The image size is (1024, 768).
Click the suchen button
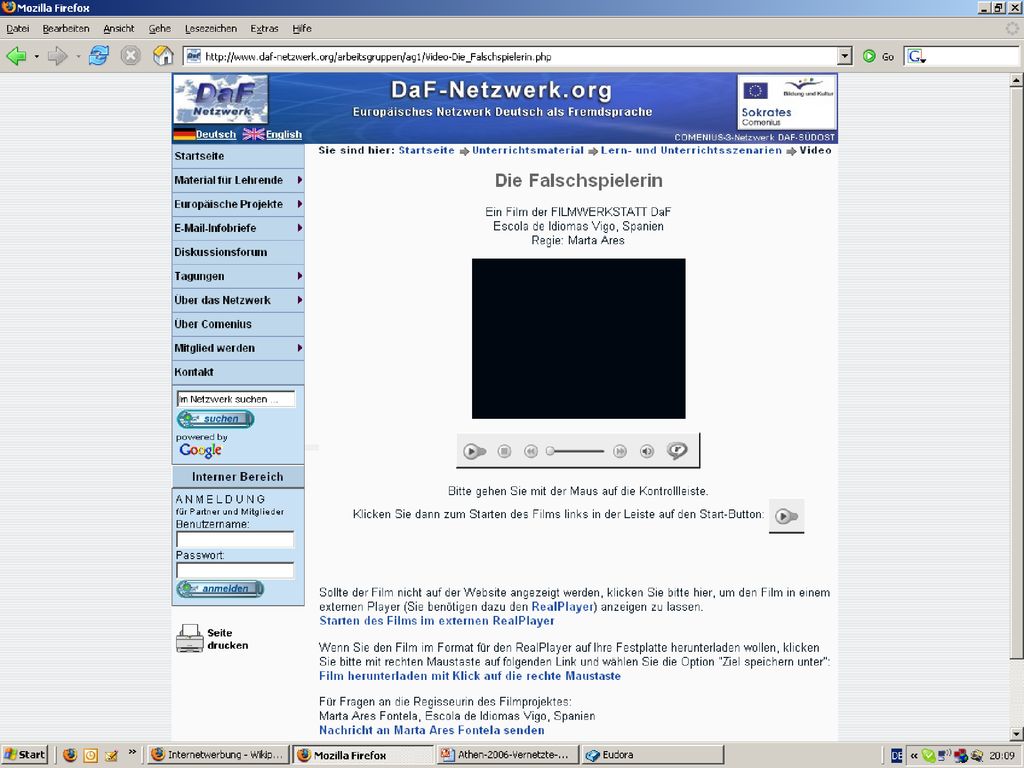(216, 419)
